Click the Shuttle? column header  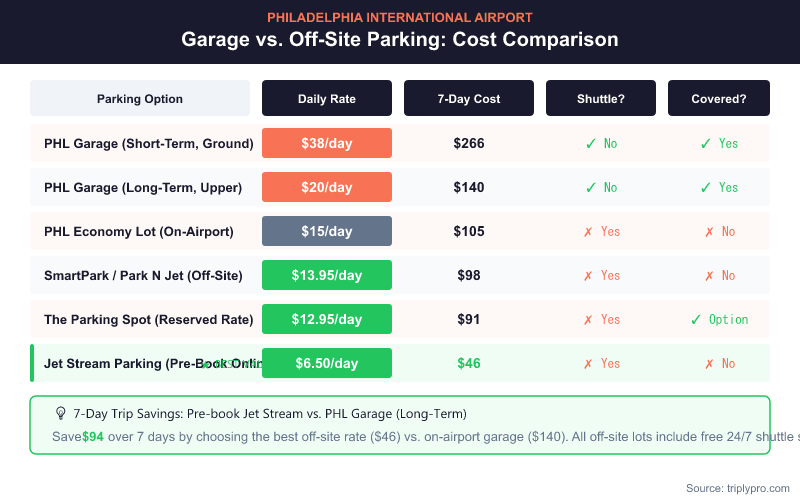pyautogui.click(x=601, y=99)
